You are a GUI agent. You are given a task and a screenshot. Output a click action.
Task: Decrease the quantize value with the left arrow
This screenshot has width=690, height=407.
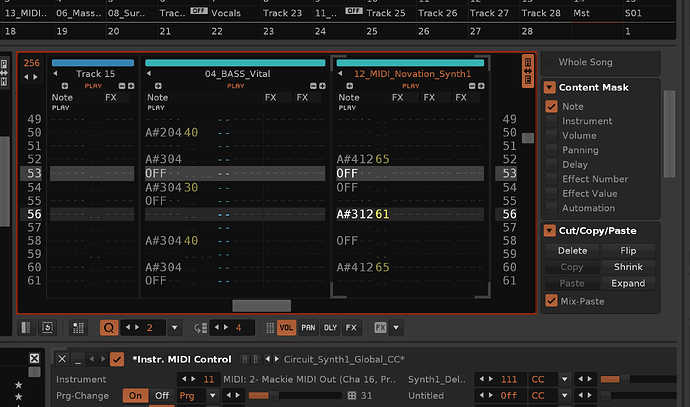[x=128, y=327]
